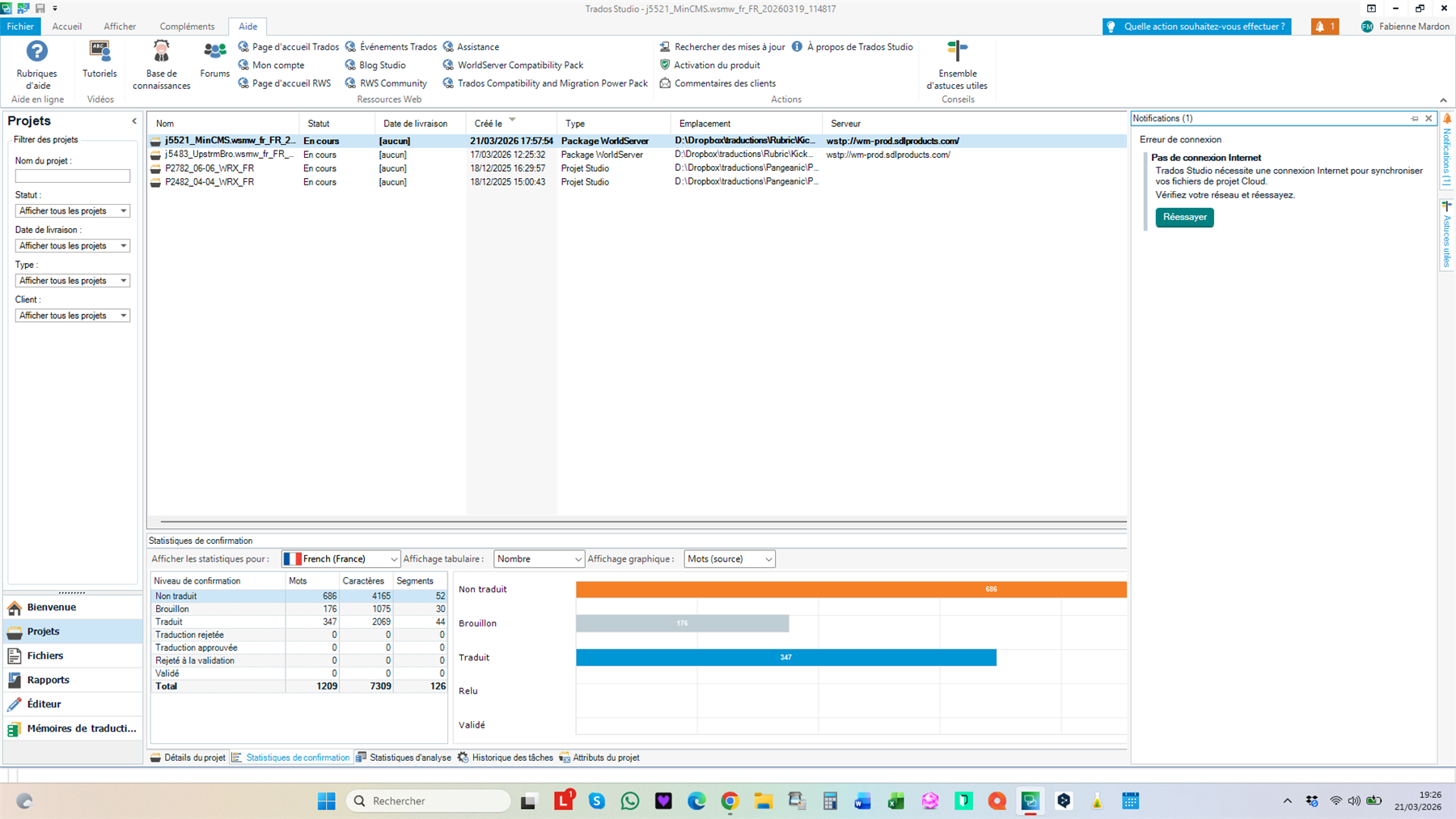Open the Rubriques d'aide help topics

[36, 69]
